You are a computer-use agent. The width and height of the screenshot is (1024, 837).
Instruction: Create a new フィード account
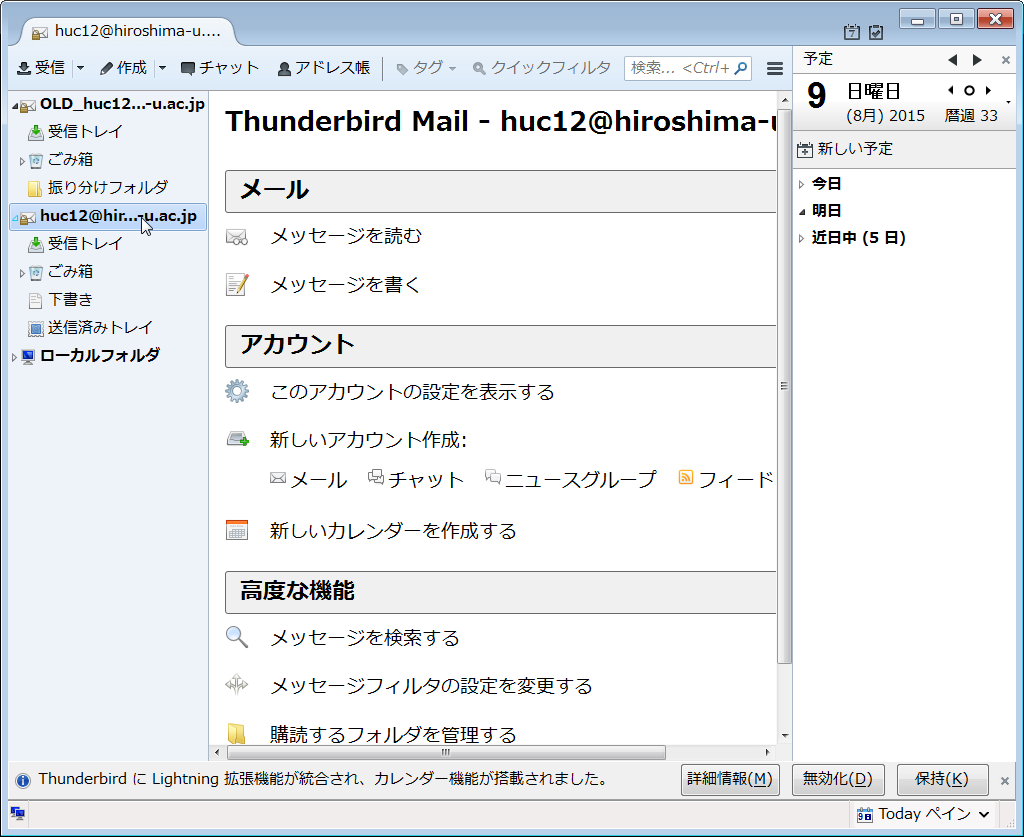(727, 479)
